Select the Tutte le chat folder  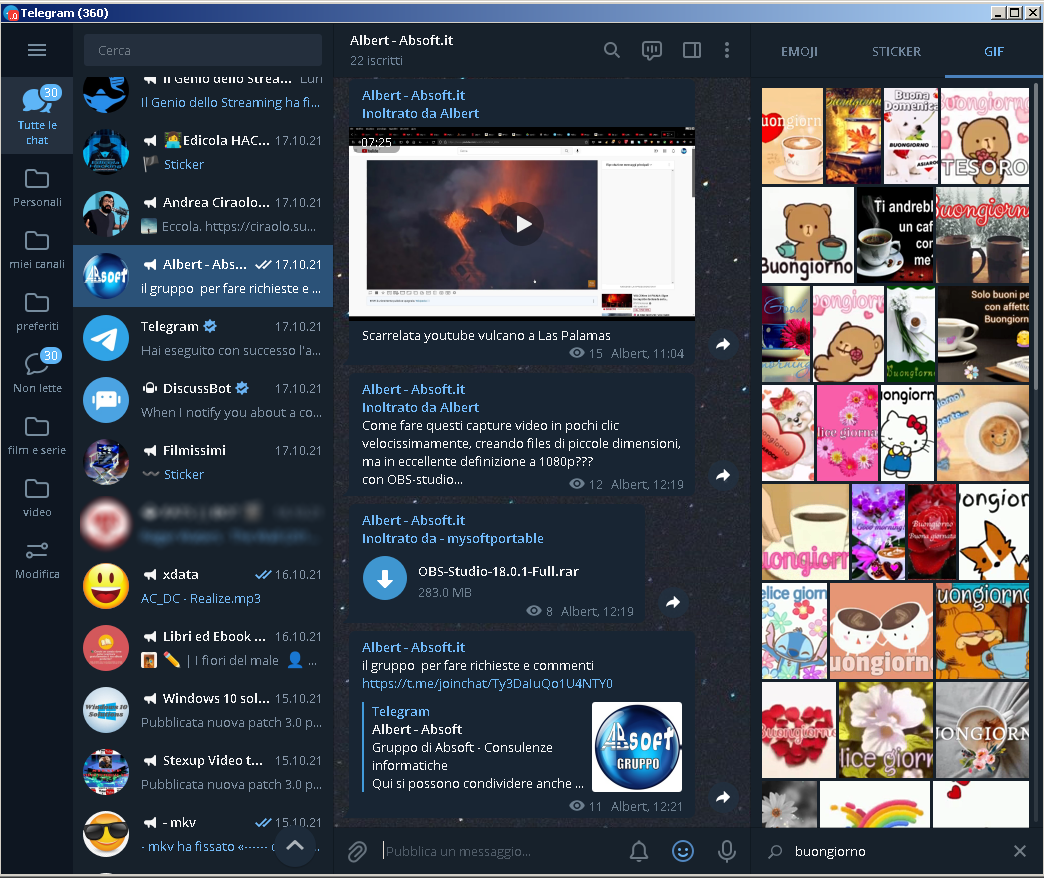(x=37, y=115)
